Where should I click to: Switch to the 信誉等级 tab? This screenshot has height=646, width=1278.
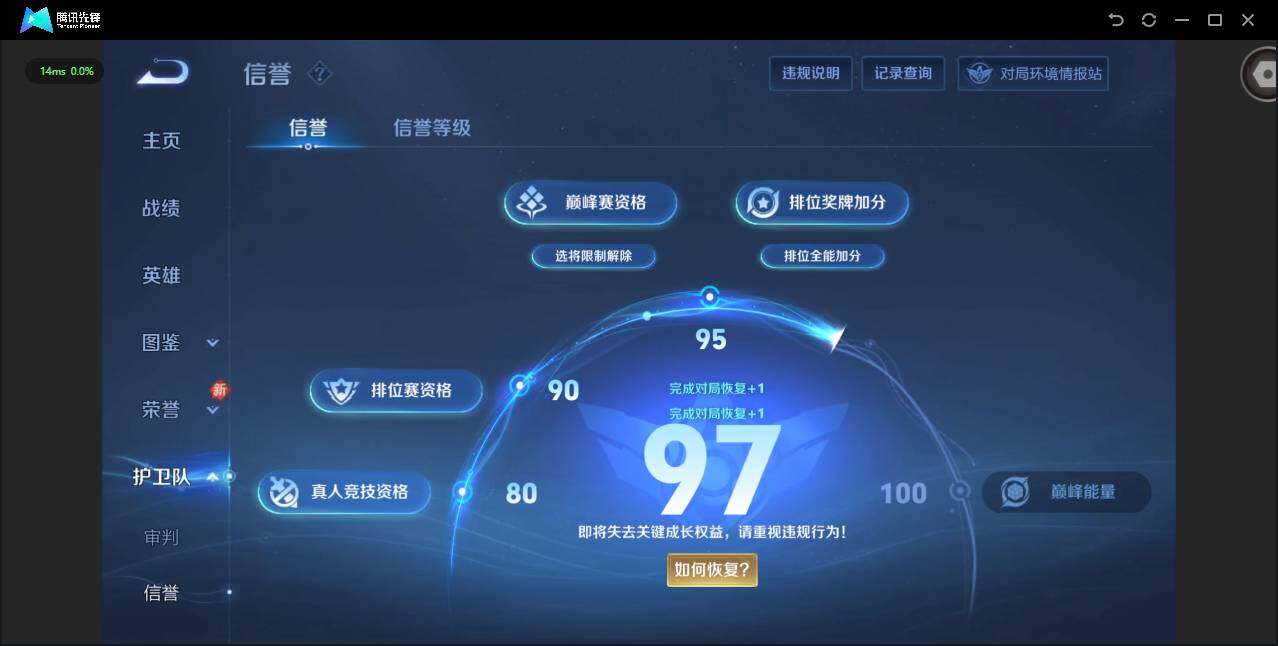tap(432, 128)
